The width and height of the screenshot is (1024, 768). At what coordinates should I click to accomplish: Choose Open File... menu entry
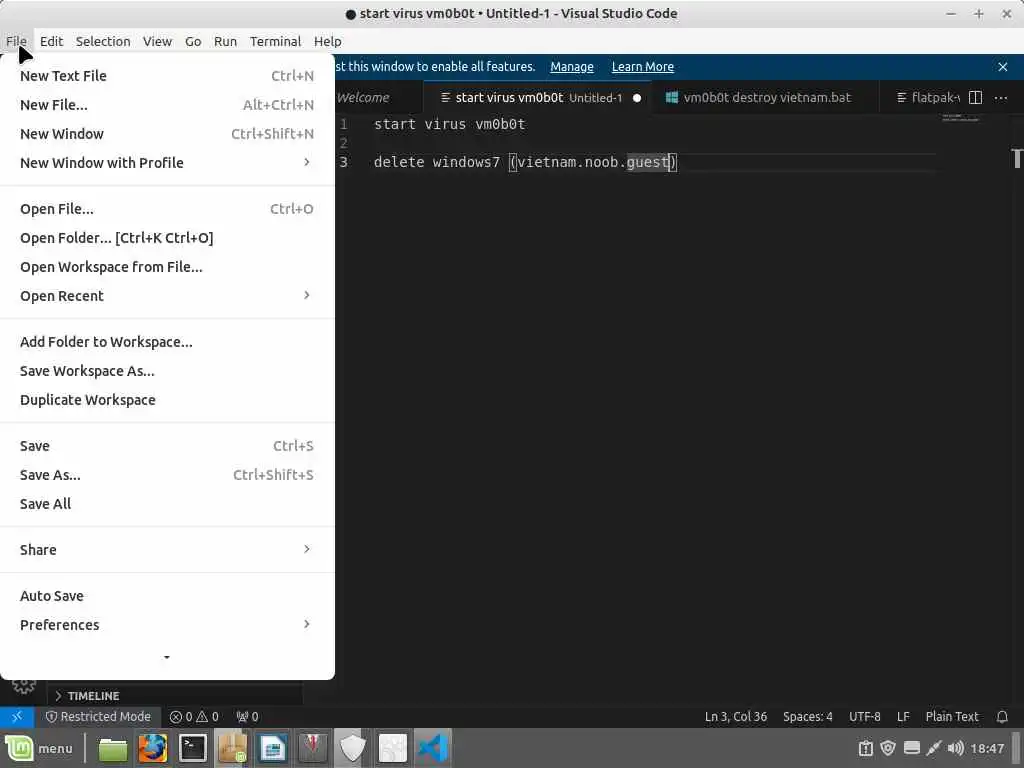coord(167,209)
